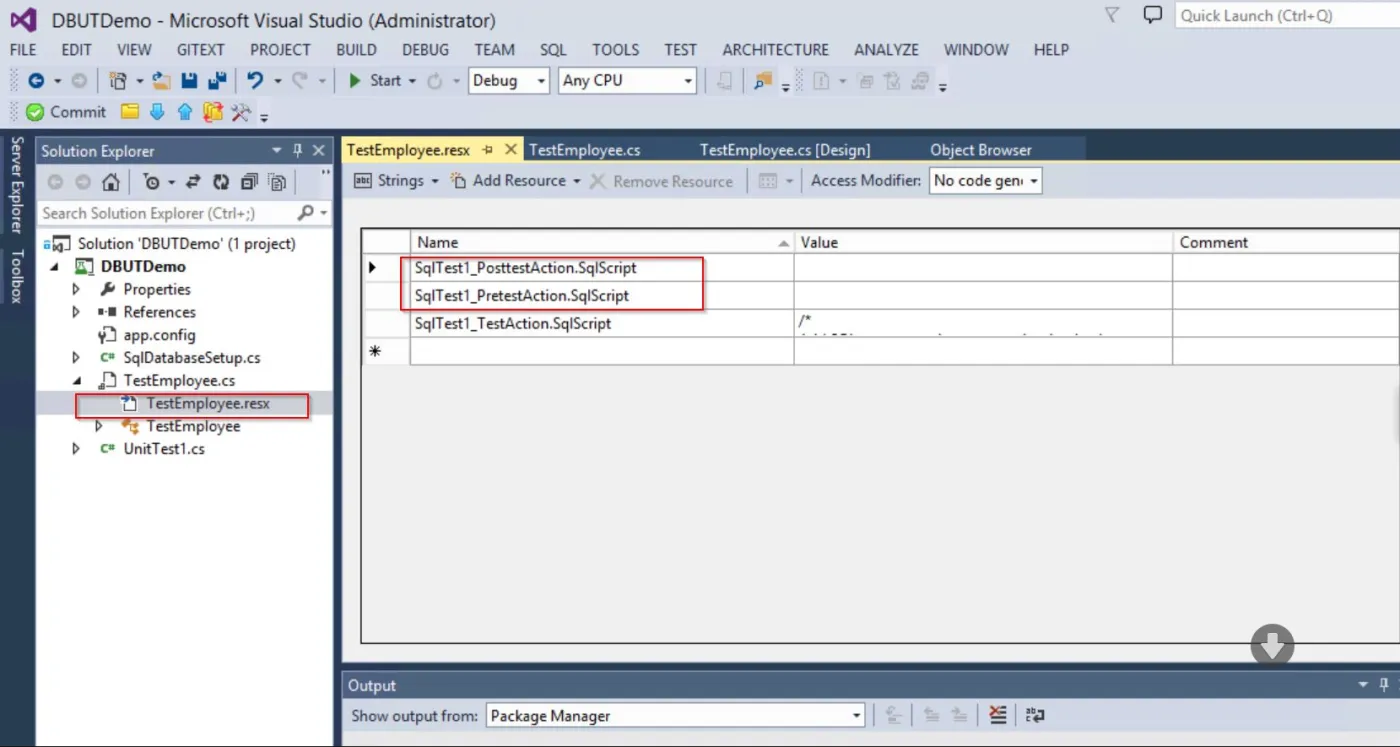
Task: Click the Clear All output icon
Action: (997, 715)
